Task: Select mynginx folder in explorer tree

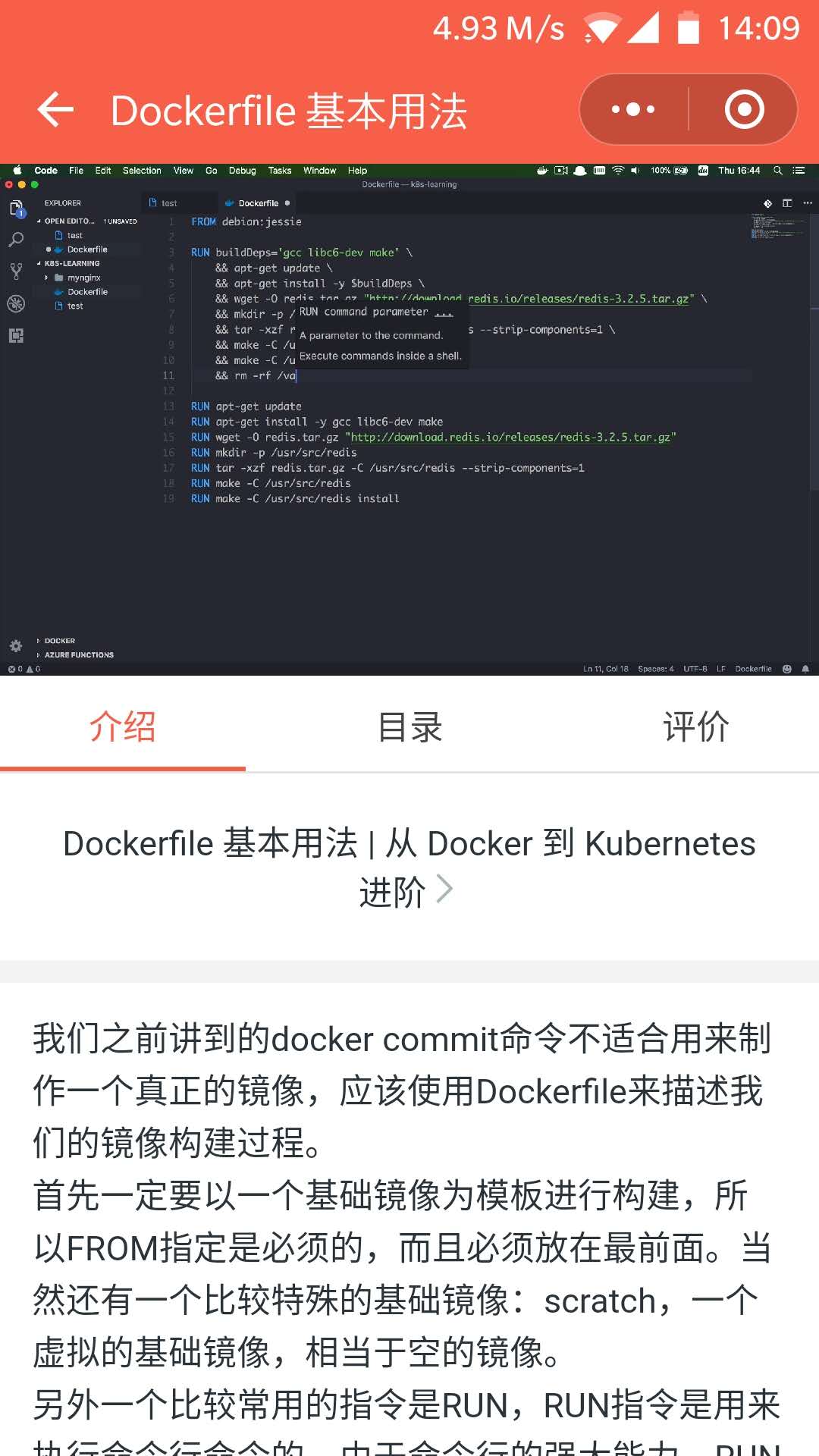Action: pos(83,278)
